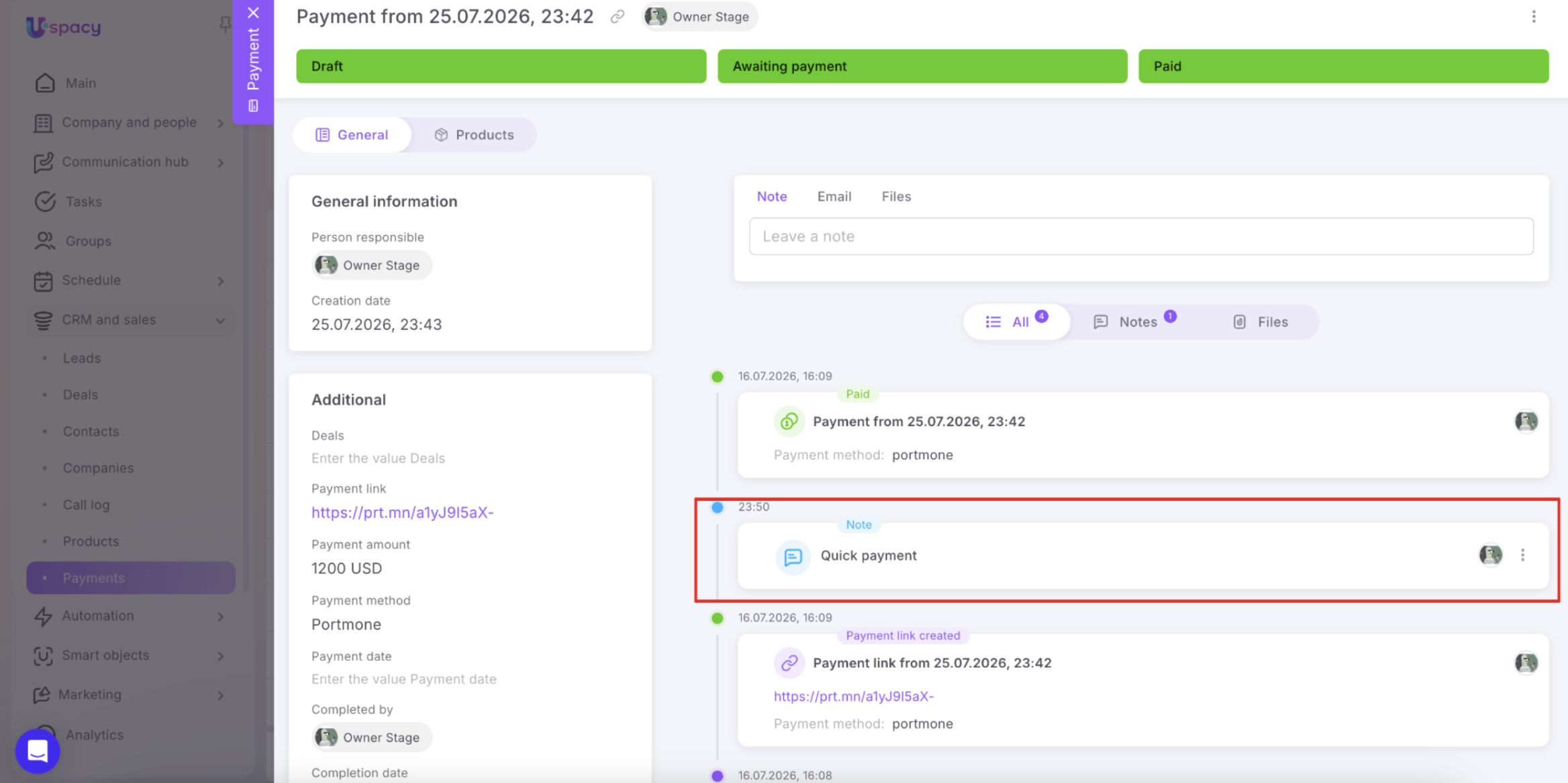
Task: Open the support chat bubble
Action: click(x=38, y=751)
